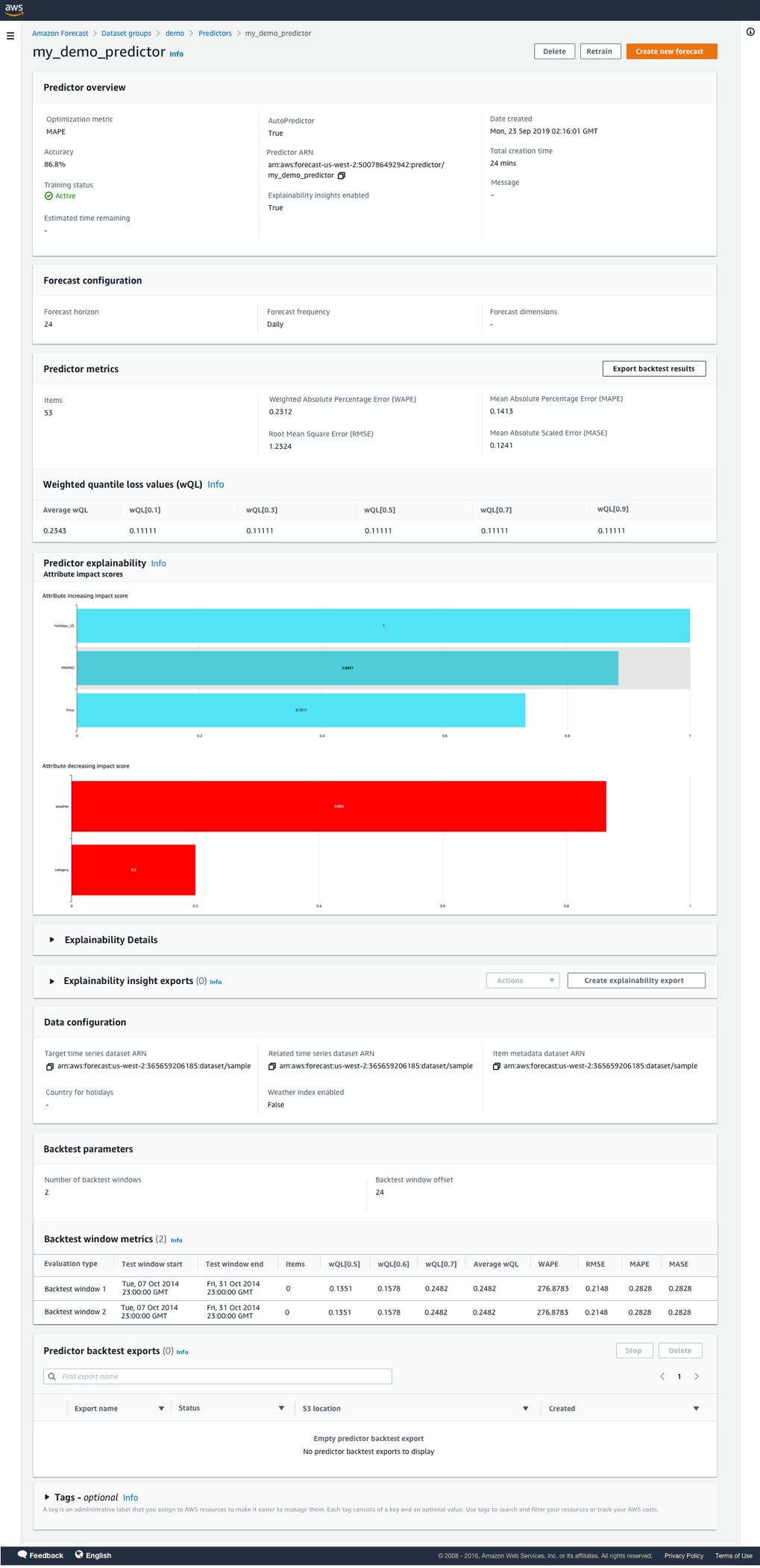Open Info link for Weighted quantile loss

pos(216,485)
